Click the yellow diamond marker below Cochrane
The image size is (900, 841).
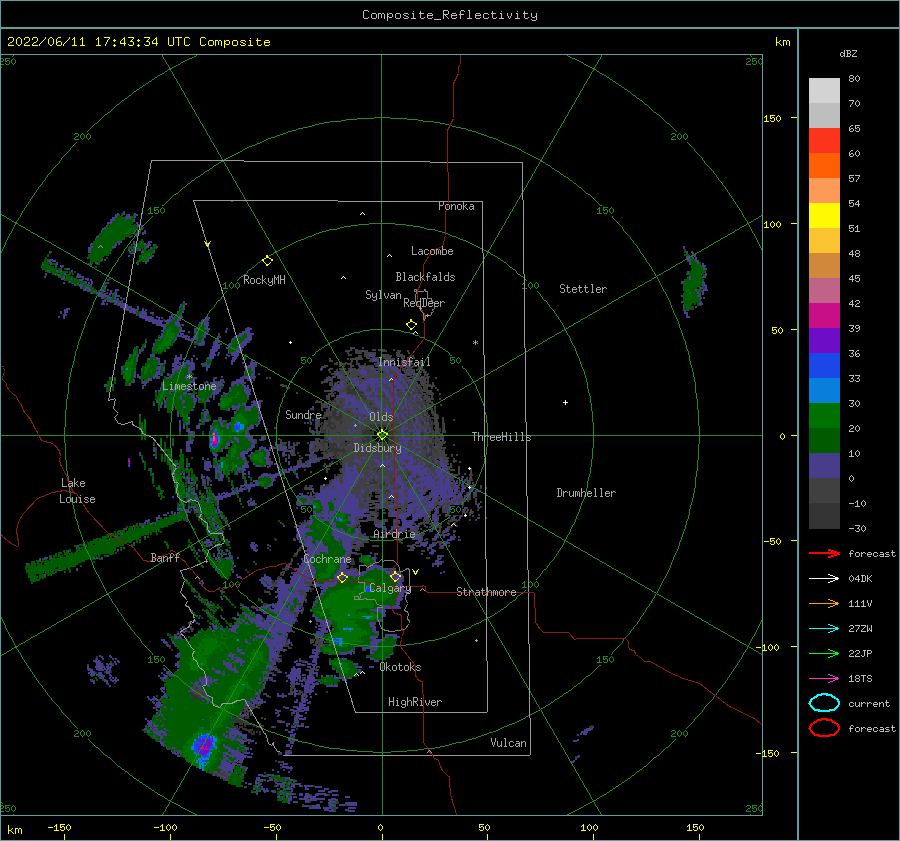(342, 577)
